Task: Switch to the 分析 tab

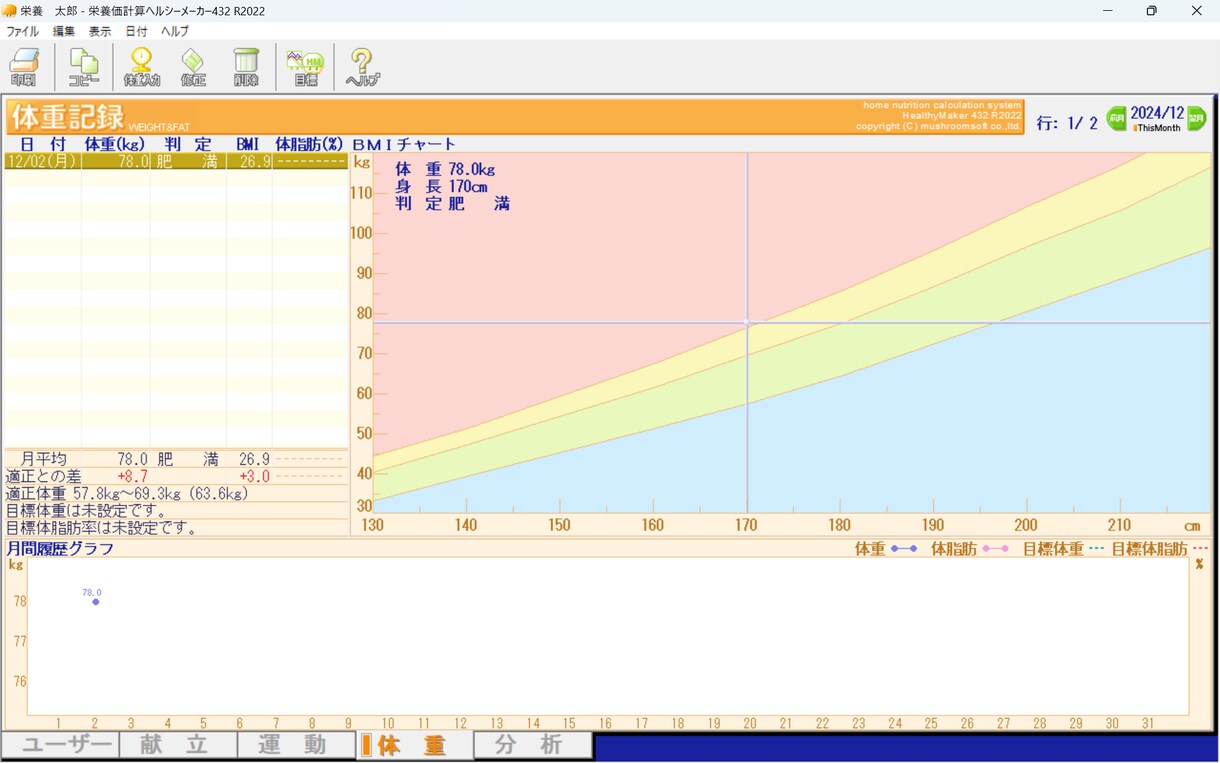Action: point(533,745)
